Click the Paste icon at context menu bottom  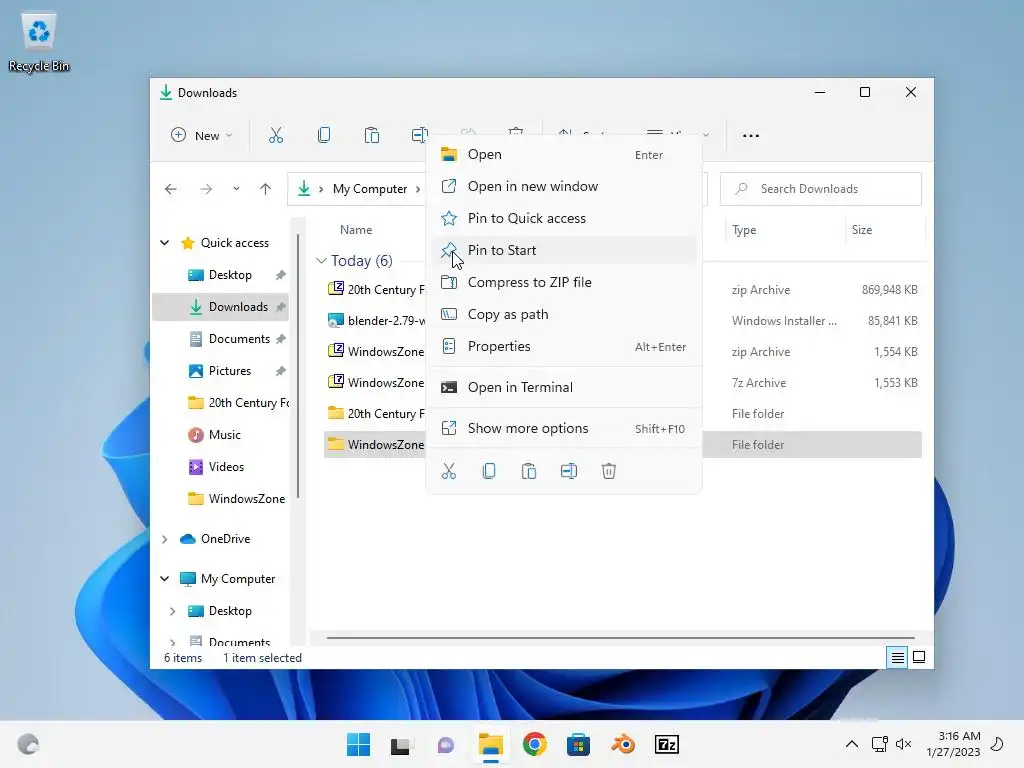point(529,471)
